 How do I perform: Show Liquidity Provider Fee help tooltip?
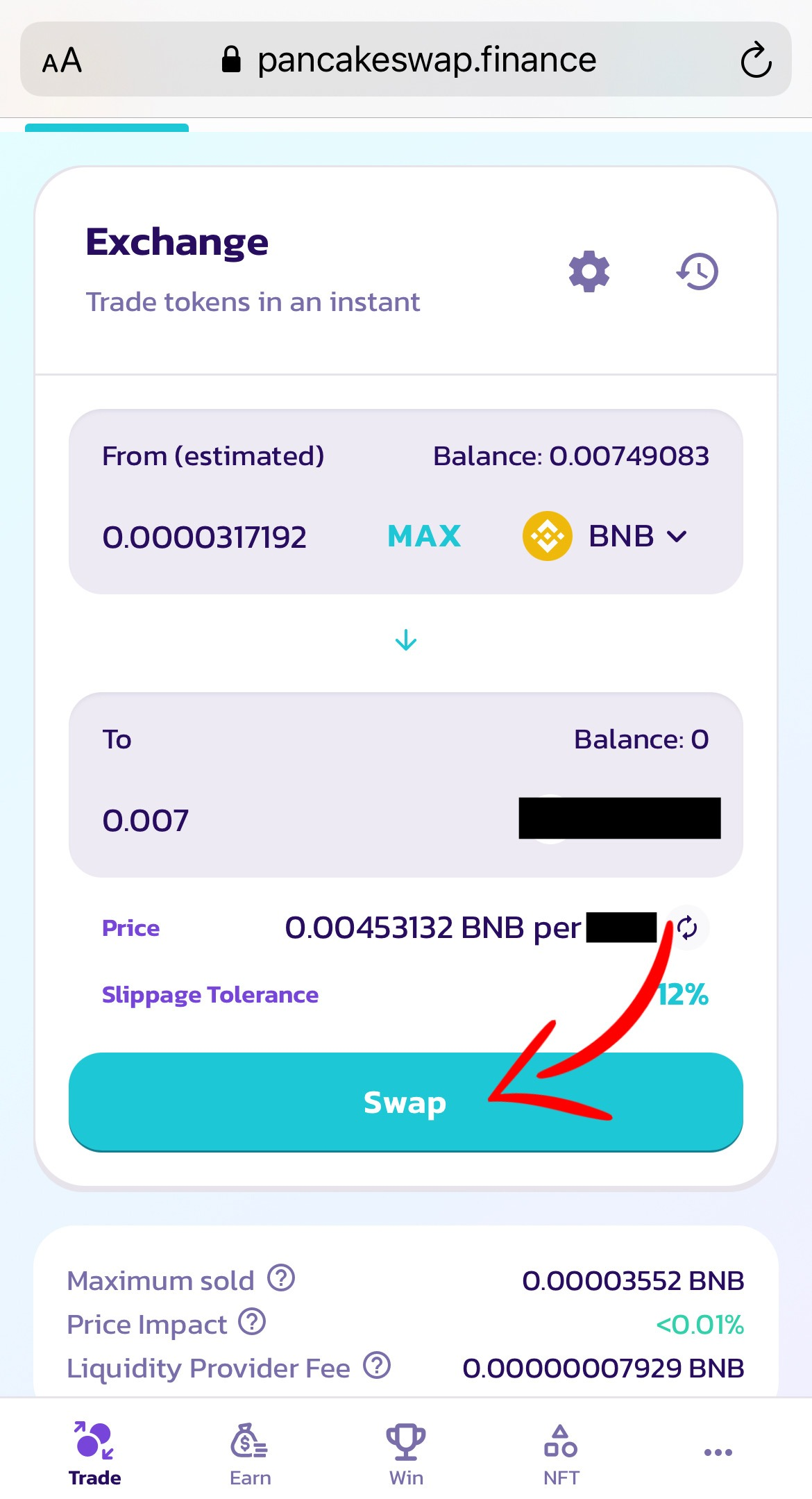click(377, 1365)
